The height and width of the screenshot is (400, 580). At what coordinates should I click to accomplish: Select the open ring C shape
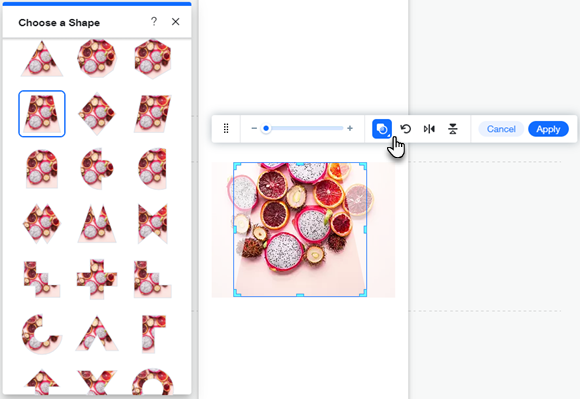point(42,334)
